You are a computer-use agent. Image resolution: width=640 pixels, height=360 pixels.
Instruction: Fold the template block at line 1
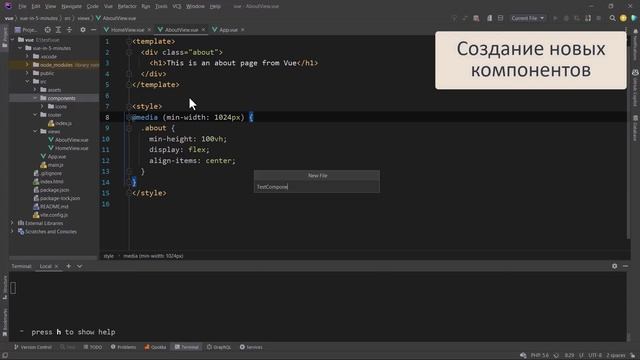pyautogui.click(x=129, y=41)
